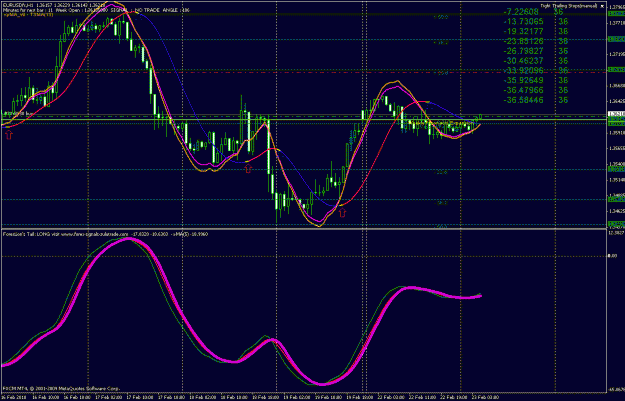The width and height of the screenshot is (625, 401).
Task: Click the 22 Feb 11:00 time axis label
Action: point(423,397)
